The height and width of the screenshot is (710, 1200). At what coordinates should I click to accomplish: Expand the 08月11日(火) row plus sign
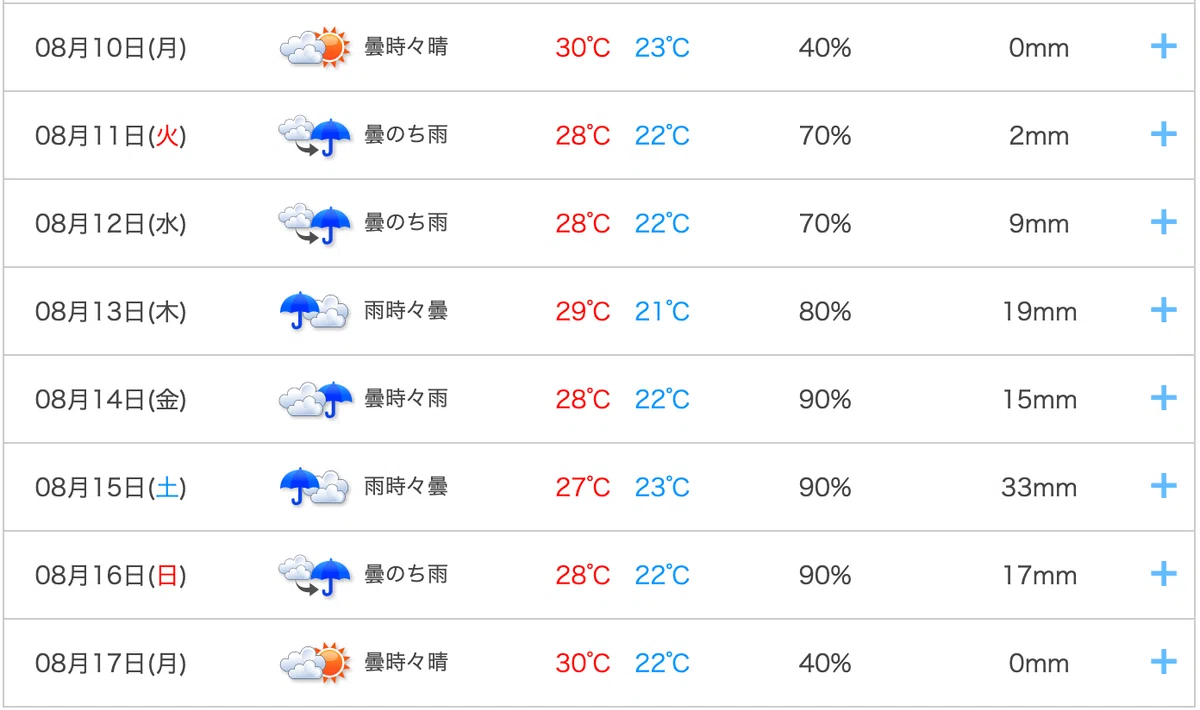(x=1163, y=134)
